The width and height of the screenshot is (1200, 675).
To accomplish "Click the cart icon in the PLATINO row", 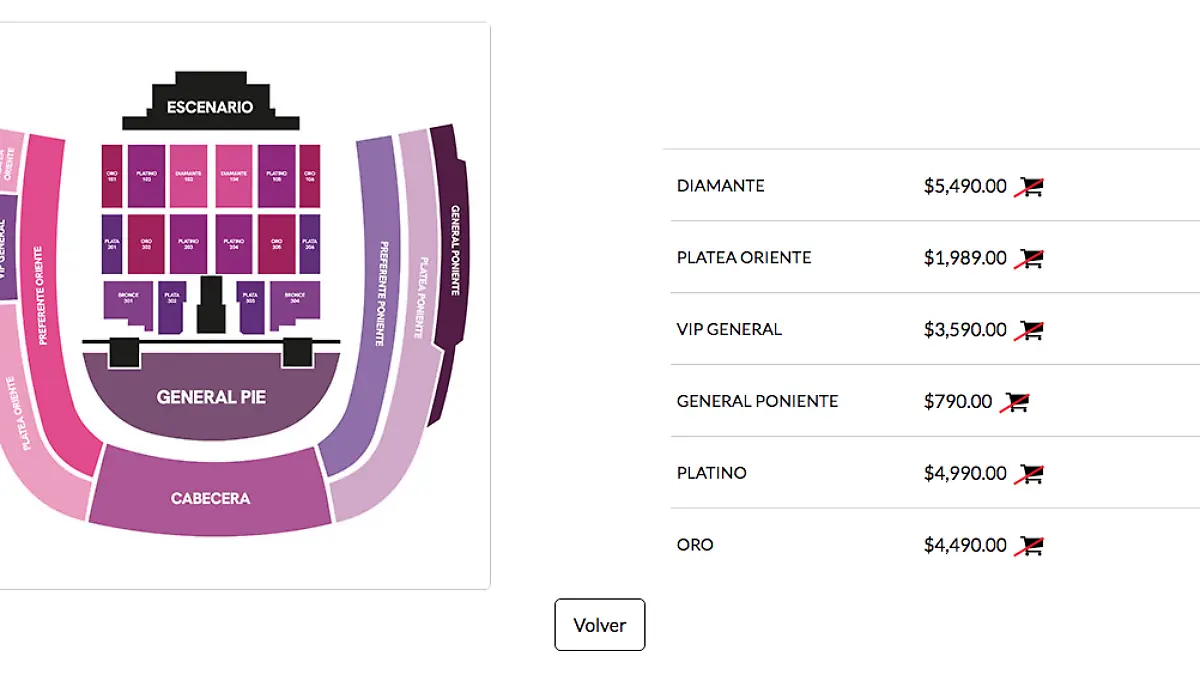I will click(x=1029, y=474).
